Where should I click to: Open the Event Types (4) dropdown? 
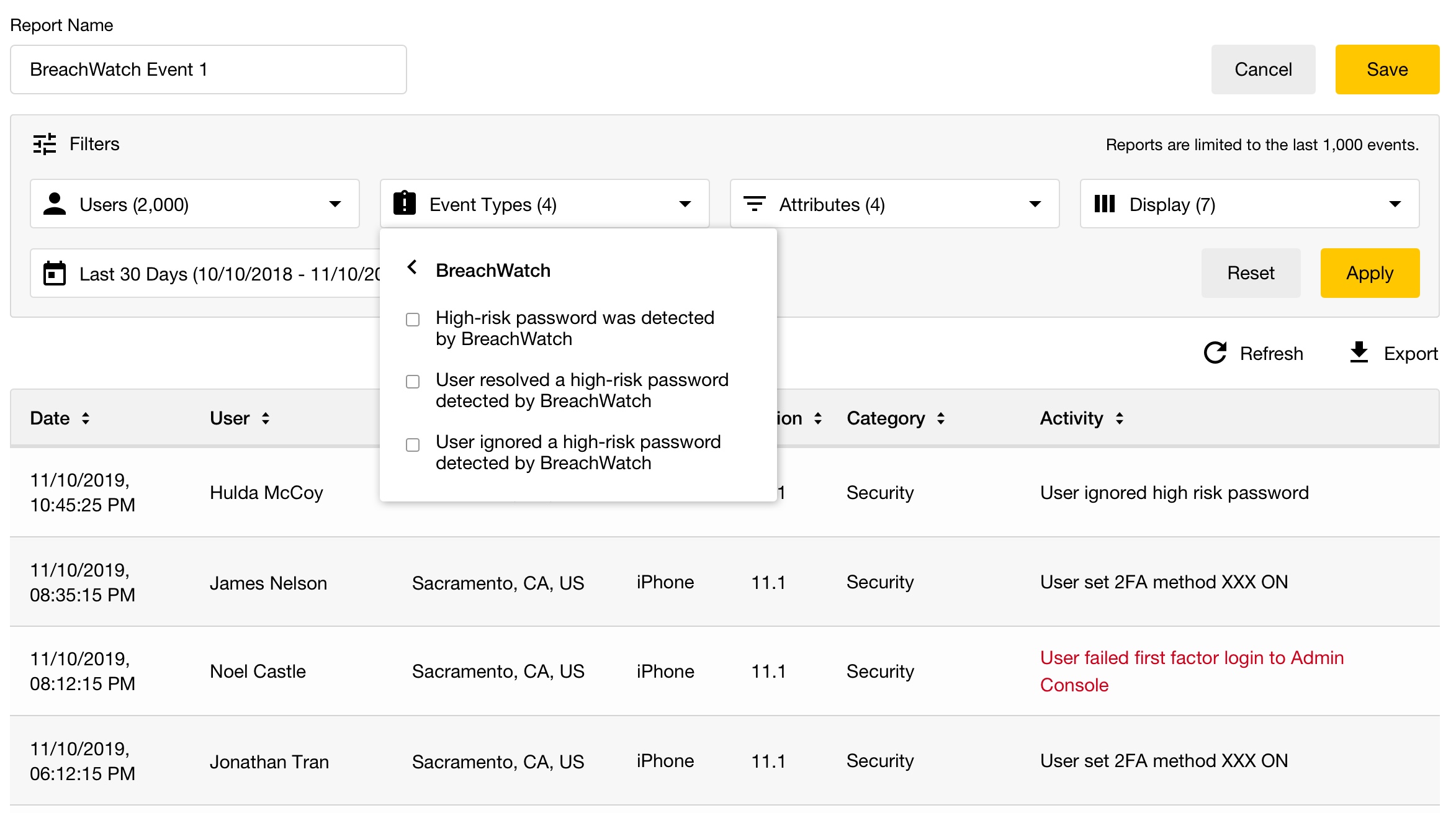click(x=545, y=204)
